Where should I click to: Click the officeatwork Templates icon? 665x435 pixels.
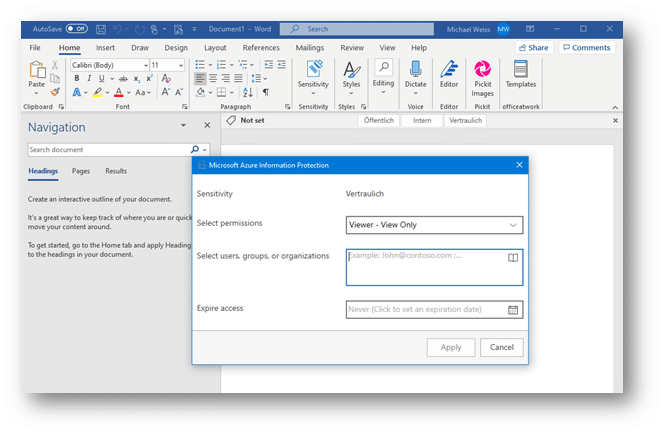click(x=520, y=74)
